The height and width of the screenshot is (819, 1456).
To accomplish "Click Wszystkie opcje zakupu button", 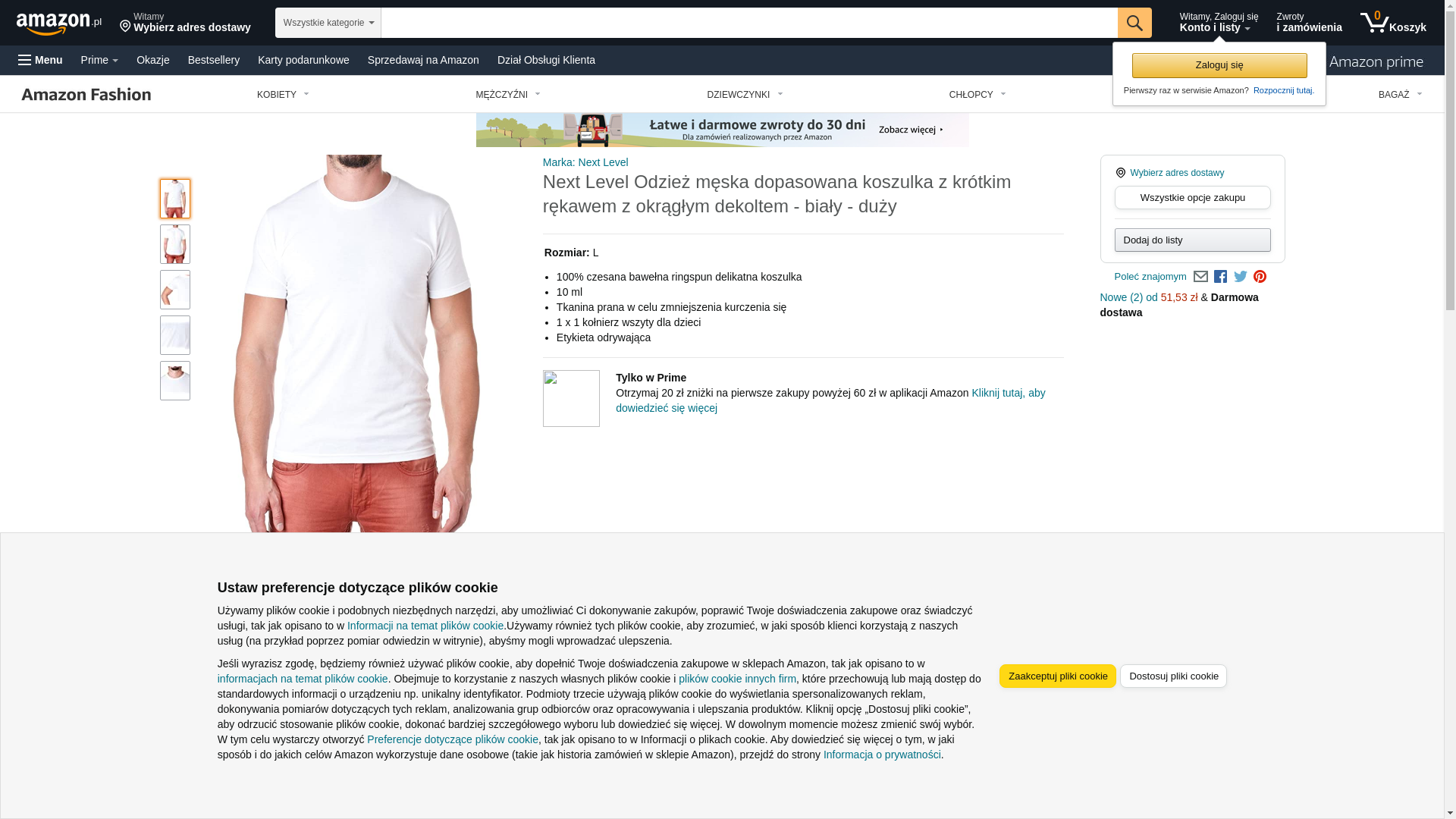I will 1192,198.
